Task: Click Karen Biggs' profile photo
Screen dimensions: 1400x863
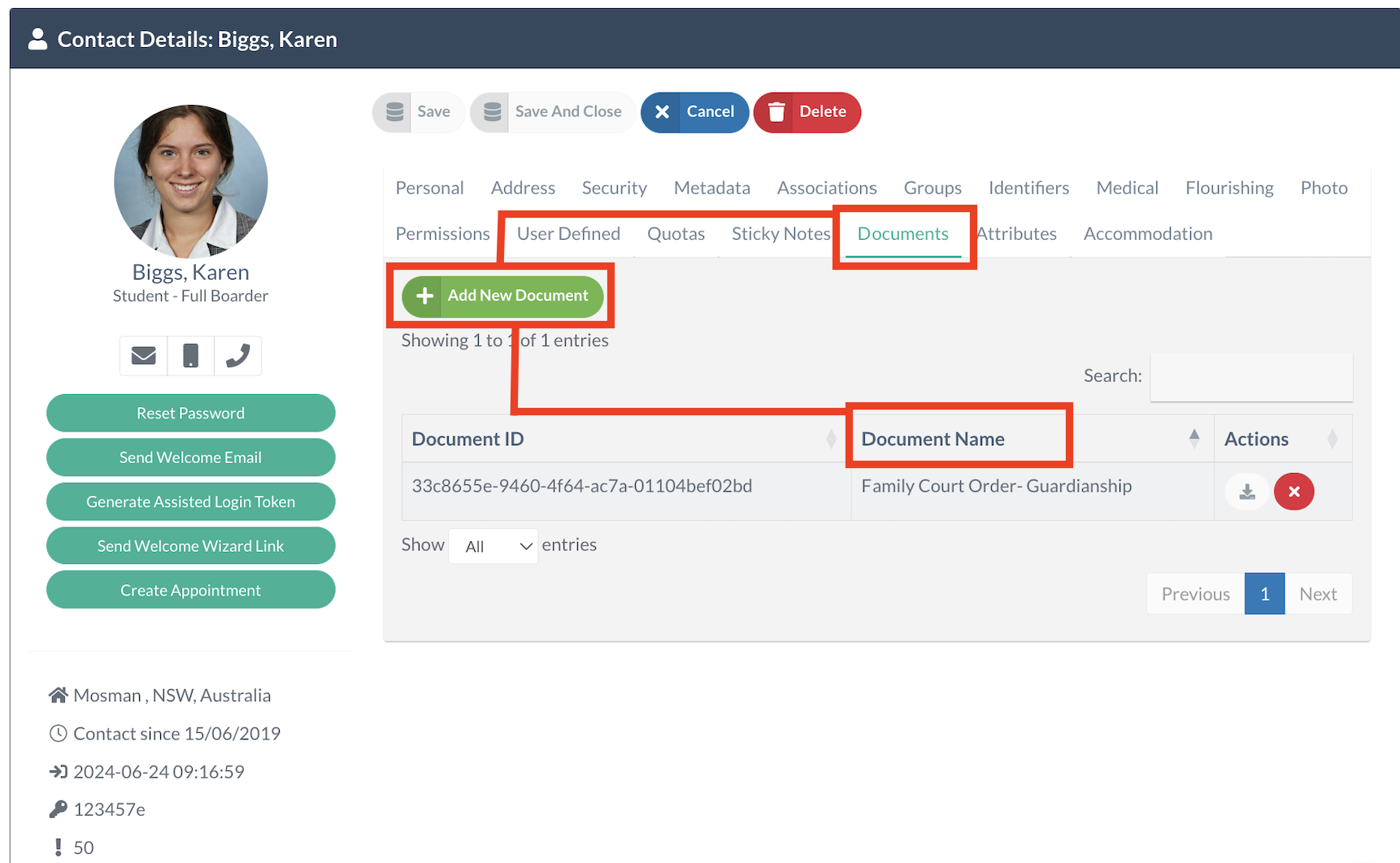Action: (191, 181)
